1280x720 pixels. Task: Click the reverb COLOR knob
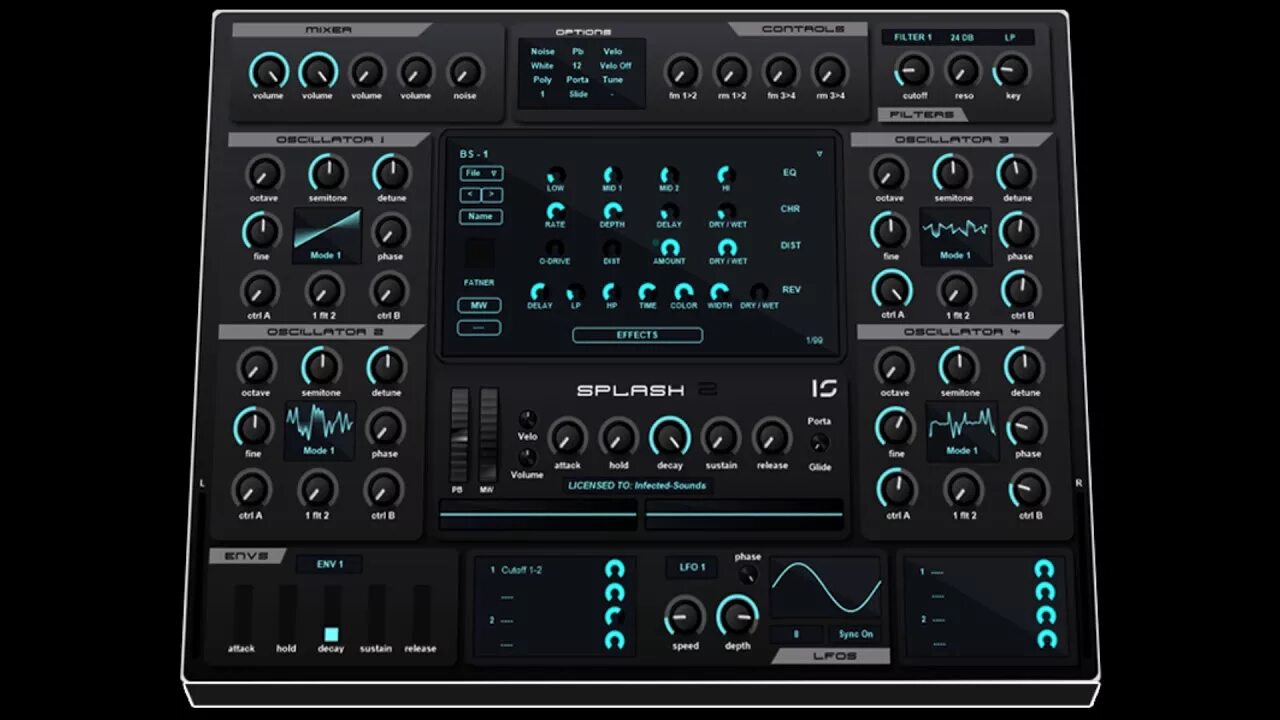tap(684, 291)
